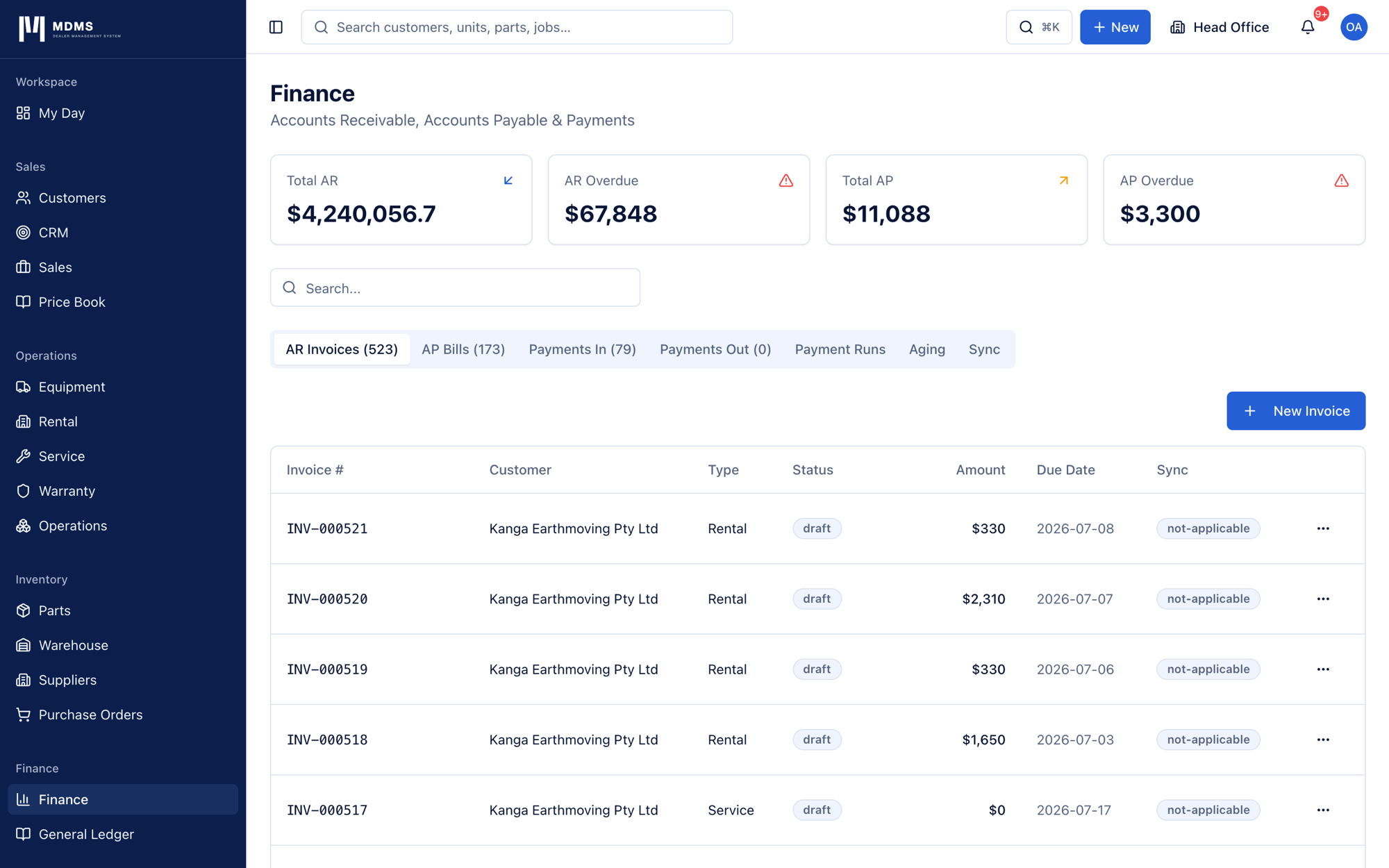Open row actions for INV-000517
1389x868 pixels.
click(1323, 810)
